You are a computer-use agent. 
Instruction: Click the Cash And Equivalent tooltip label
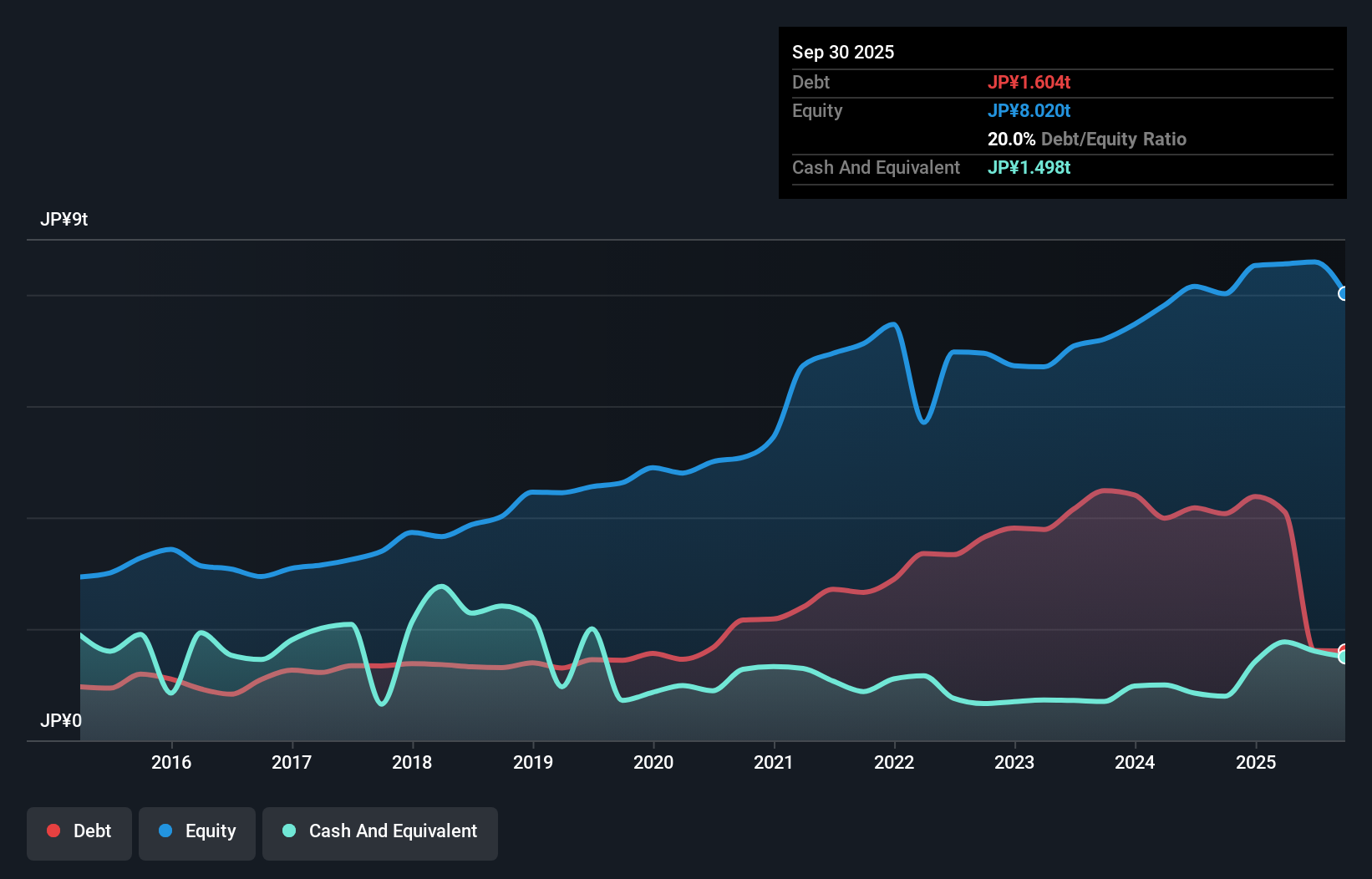tap(876, 167)
